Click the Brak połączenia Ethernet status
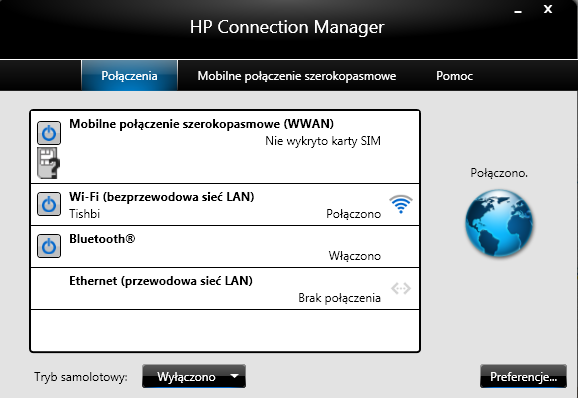 click(340, 298)
